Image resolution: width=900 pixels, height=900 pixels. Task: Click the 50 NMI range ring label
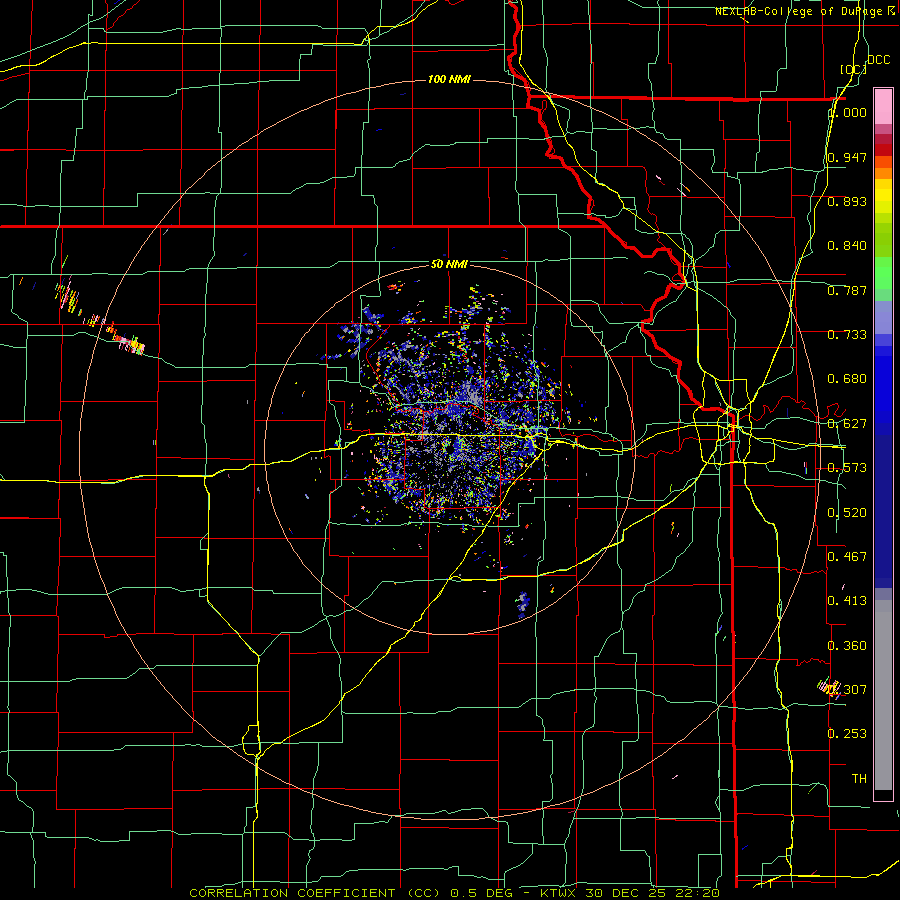(449, 264)
